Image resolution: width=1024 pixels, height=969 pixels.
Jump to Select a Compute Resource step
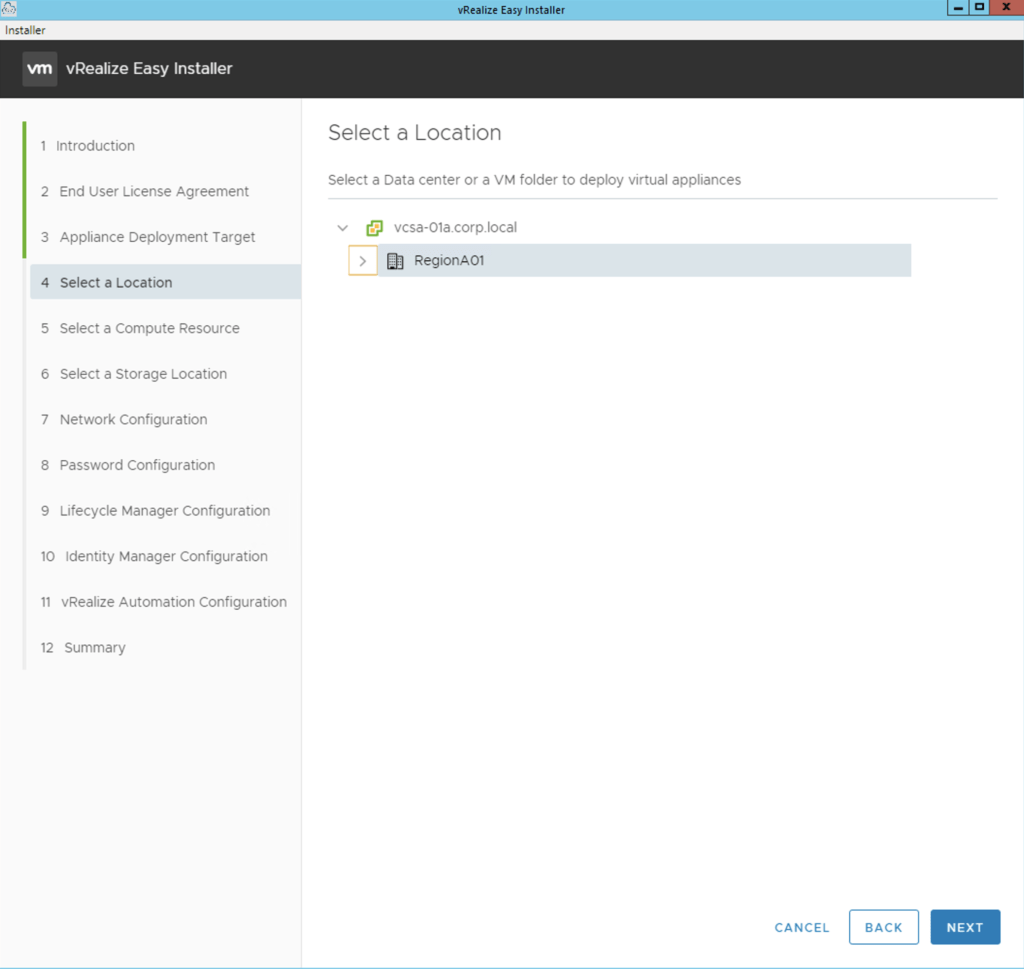(149, 328)
